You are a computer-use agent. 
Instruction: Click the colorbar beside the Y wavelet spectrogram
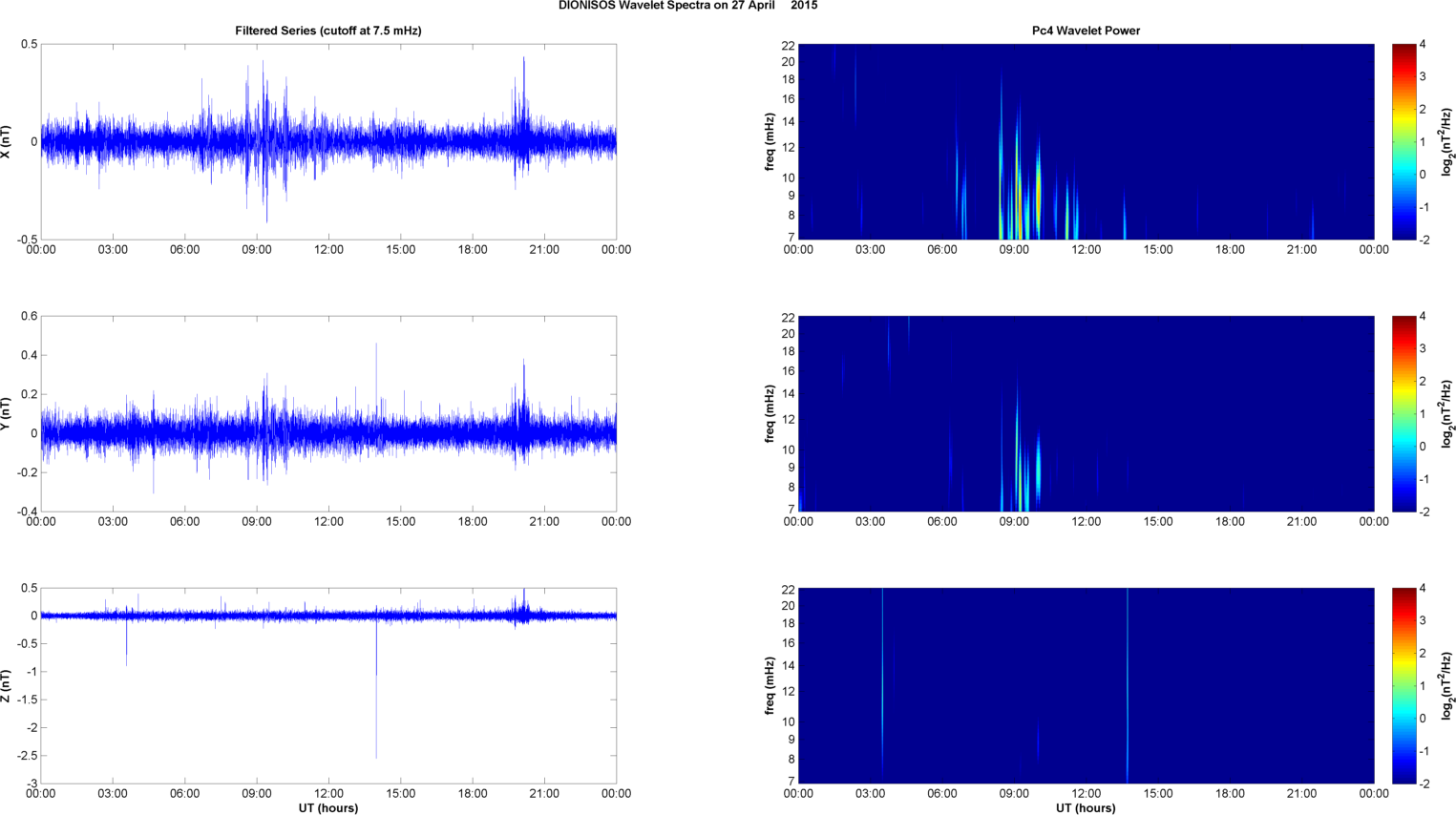(x=1403, y=414)
